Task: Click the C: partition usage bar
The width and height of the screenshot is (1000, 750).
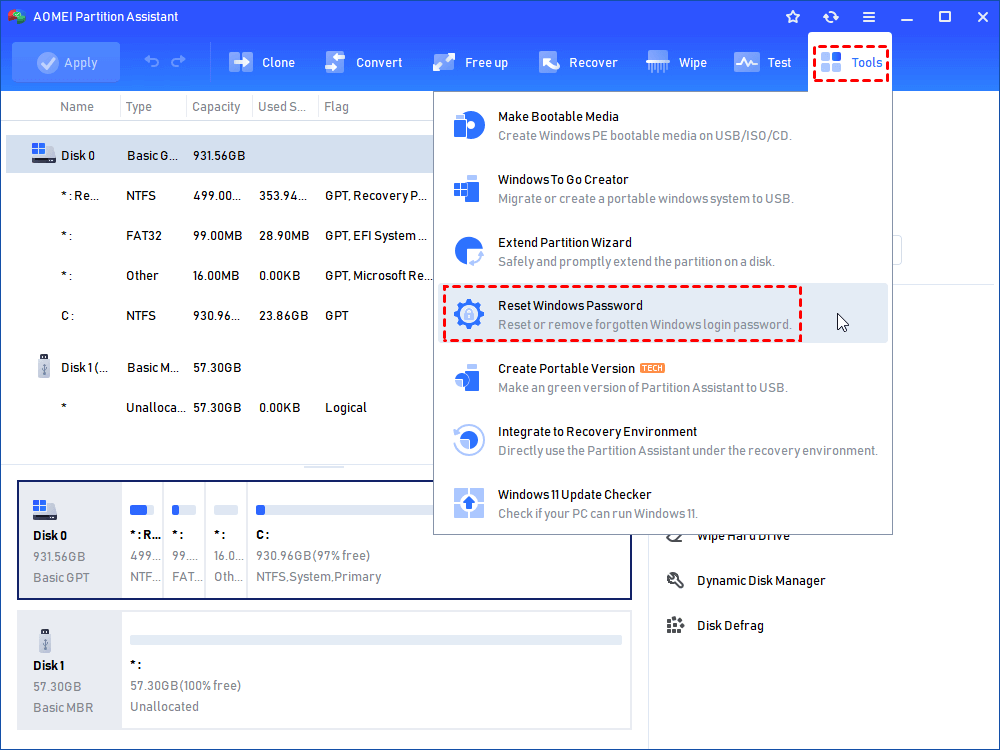Action: (x=340, y=510)
